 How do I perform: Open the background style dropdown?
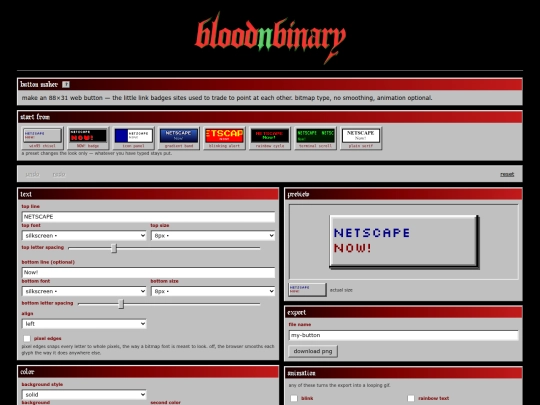(x=84, y=395)
